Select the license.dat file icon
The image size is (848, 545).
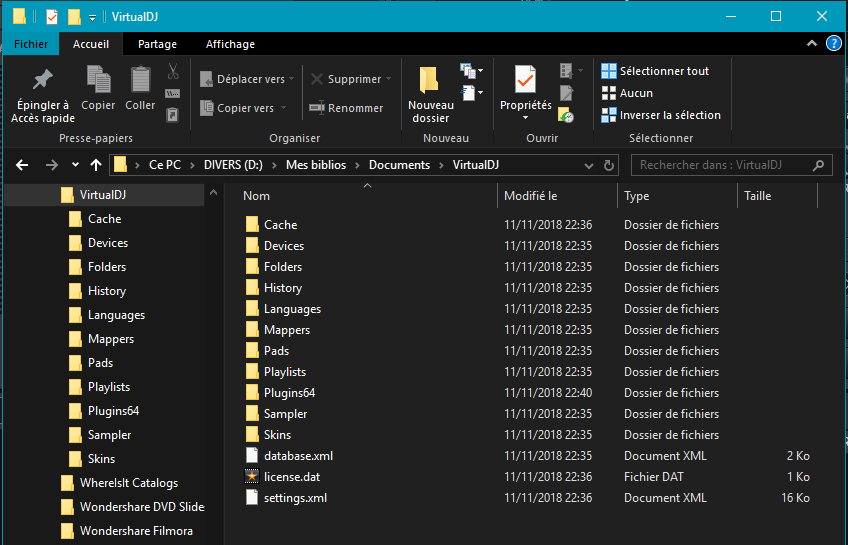[251, 476]
